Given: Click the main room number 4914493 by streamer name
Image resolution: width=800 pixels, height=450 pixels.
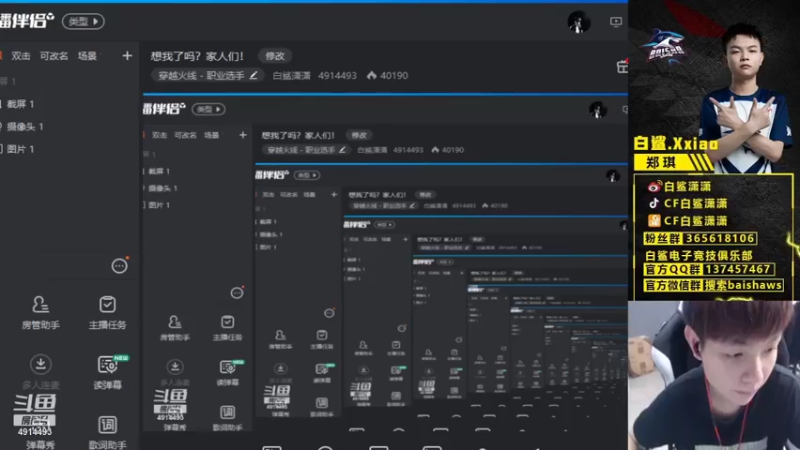Looking at the screenshot, I should (x=337, y=76).
